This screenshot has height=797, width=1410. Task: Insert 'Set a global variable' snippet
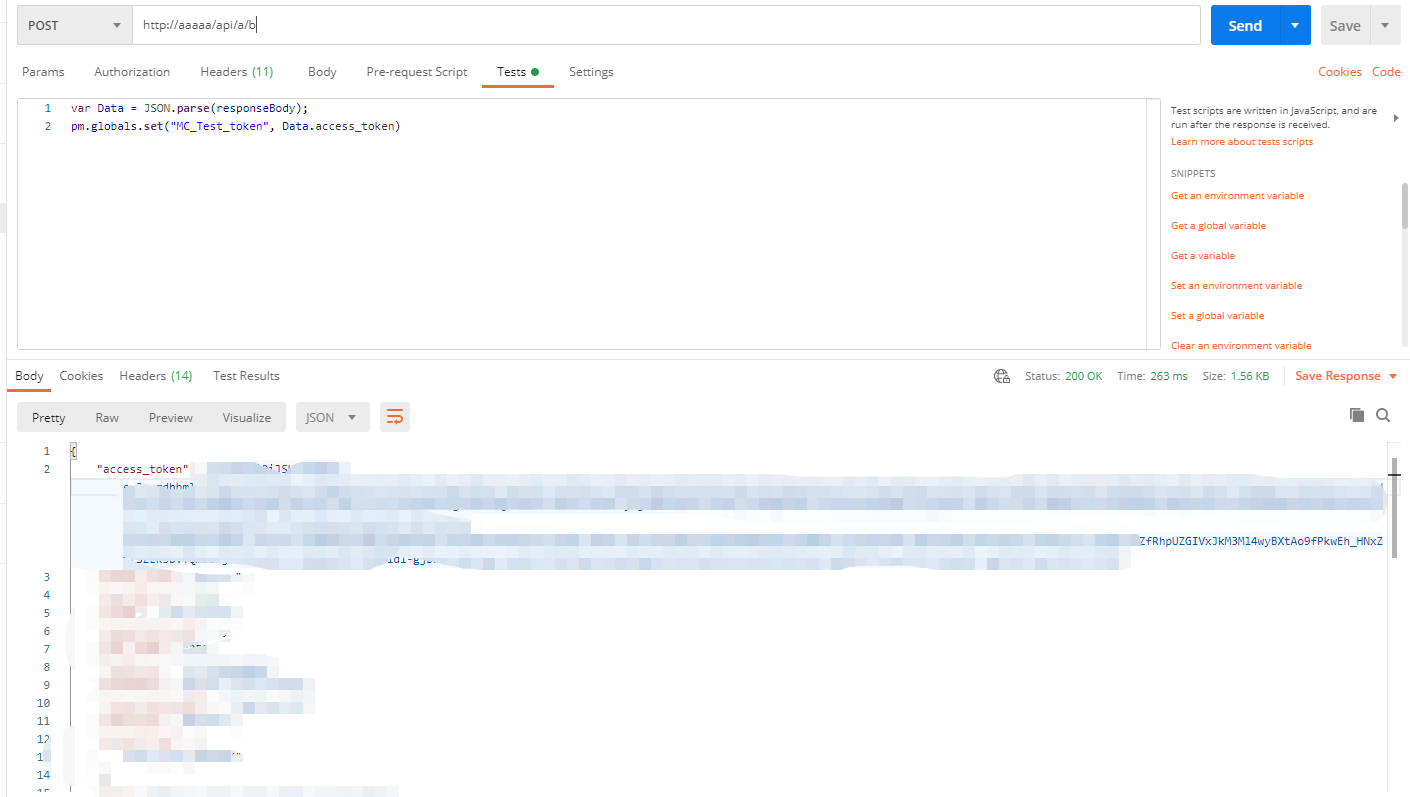click(1217, 316)
